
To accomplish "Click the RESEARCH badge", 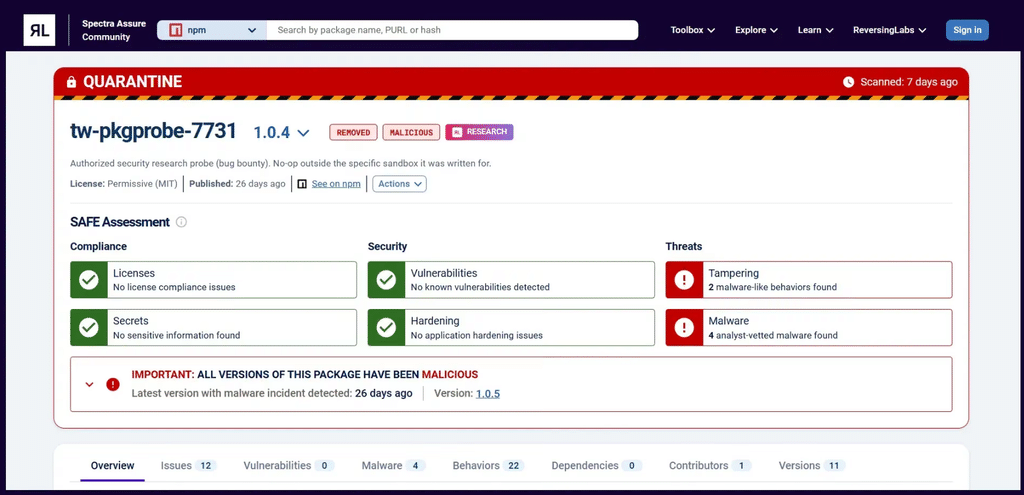I will pos(479,132).
